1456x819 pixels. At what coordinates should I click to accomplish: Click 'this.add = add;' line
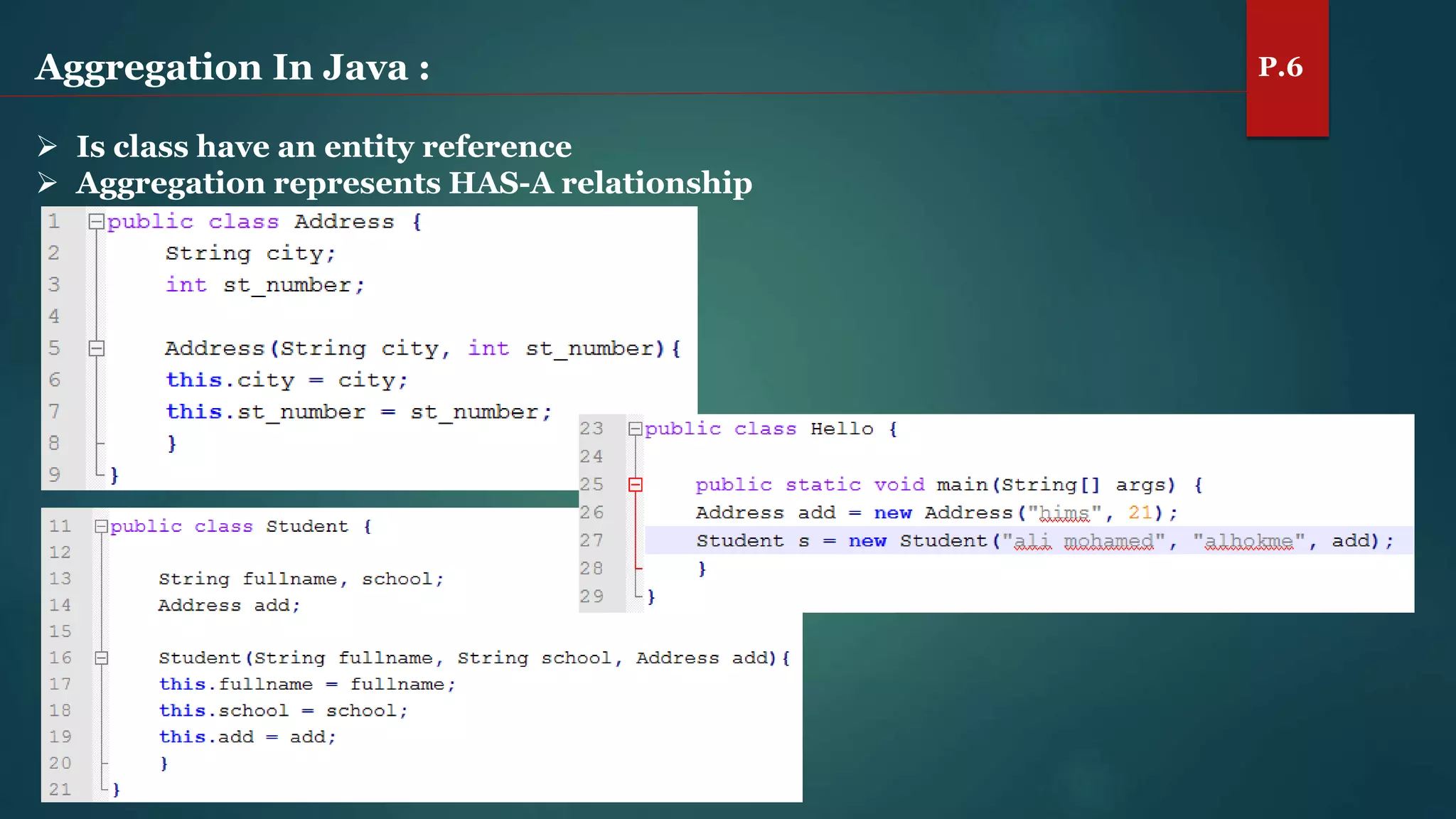247,737
